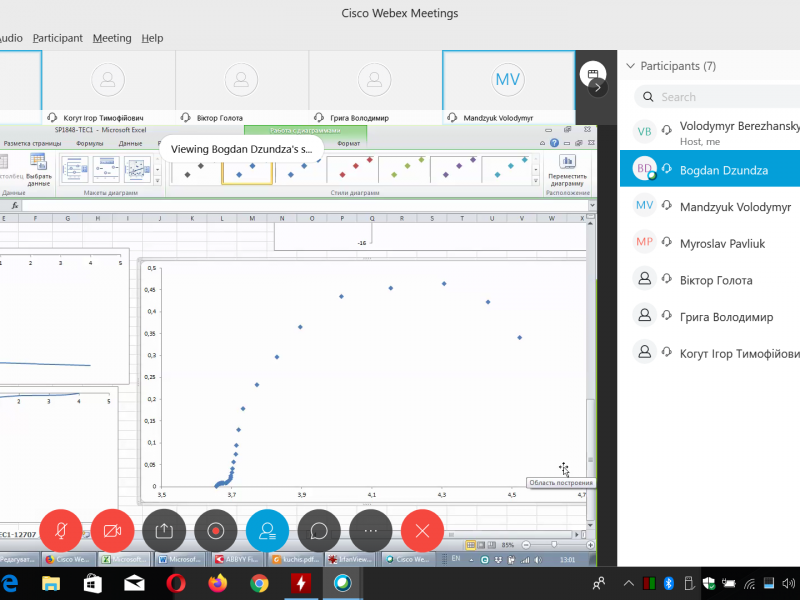Screen dimensions: 800x600
Task: Open the Meeting menu
Action: 112,38
